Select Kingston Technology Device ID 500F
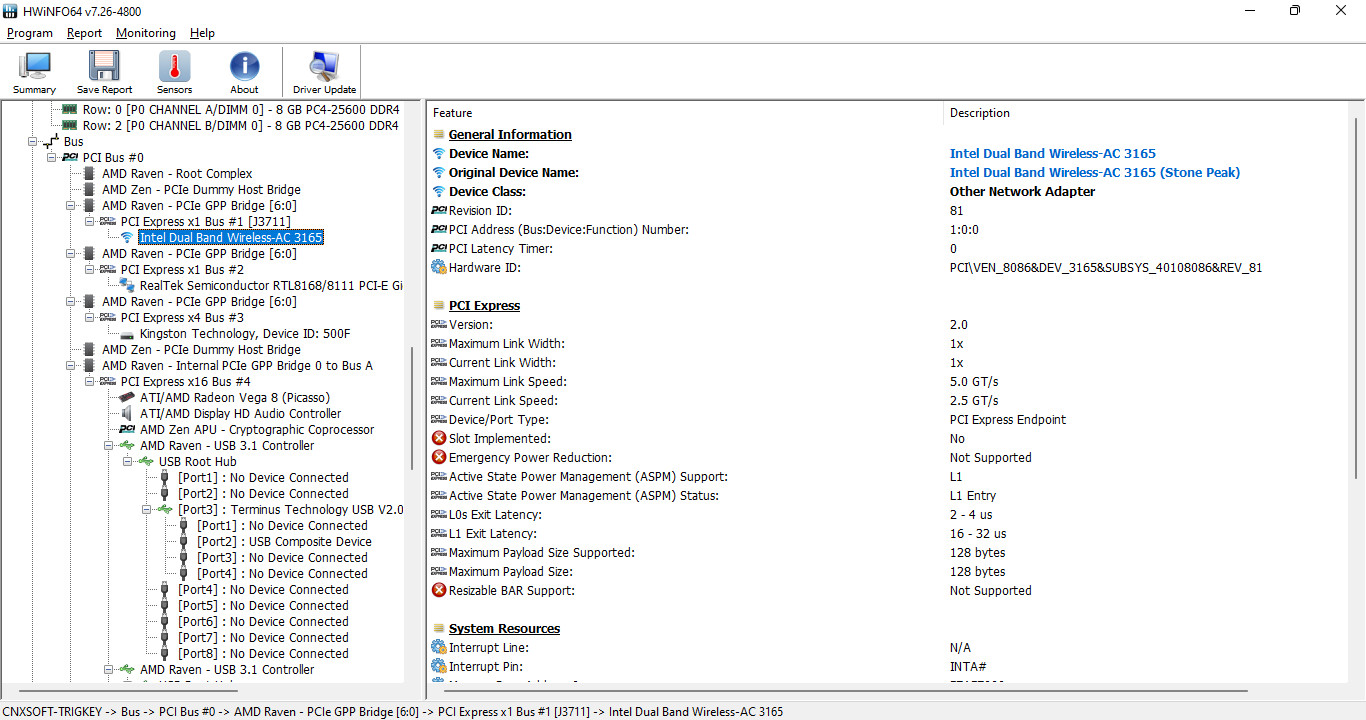This screenshot has width=1366, height=720. point(245,334)
